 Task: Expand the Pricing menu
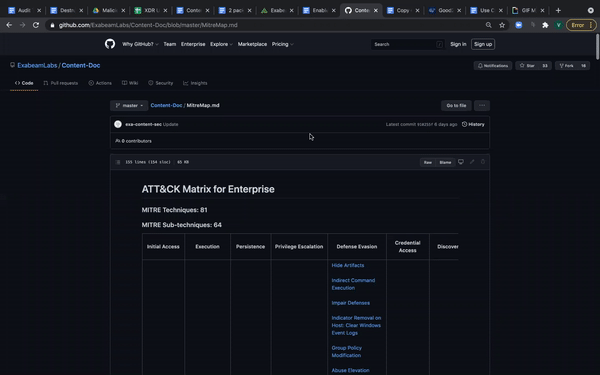(282, 44)
